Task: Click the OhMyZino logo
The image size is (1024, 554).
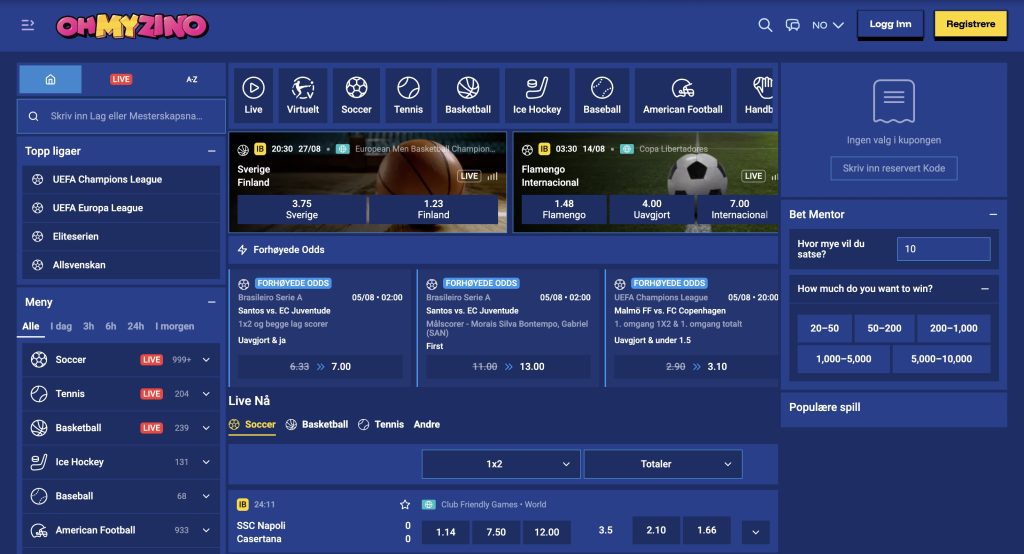Action: coord(132,26)
